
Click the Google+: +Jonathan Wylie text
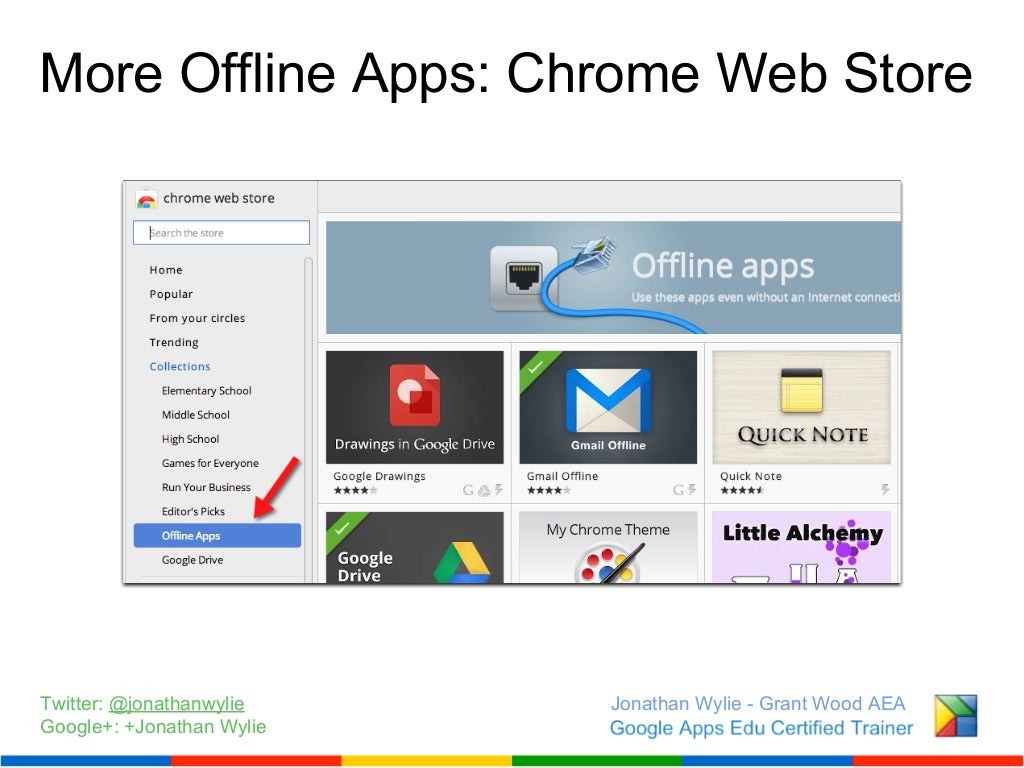point(153,726)
